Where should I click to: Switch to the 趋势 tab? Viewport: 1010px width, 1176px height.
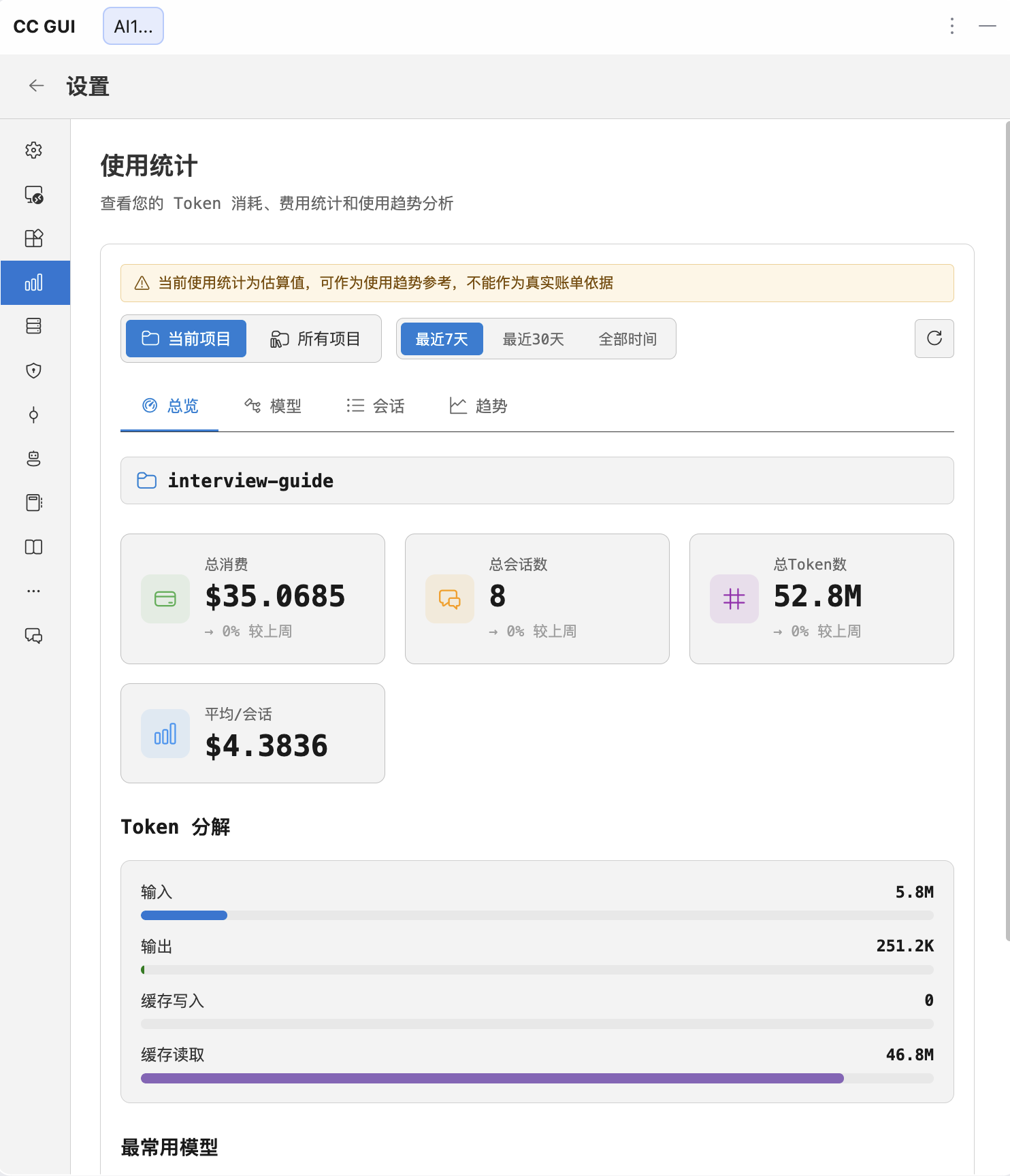(x=478, y=406)
